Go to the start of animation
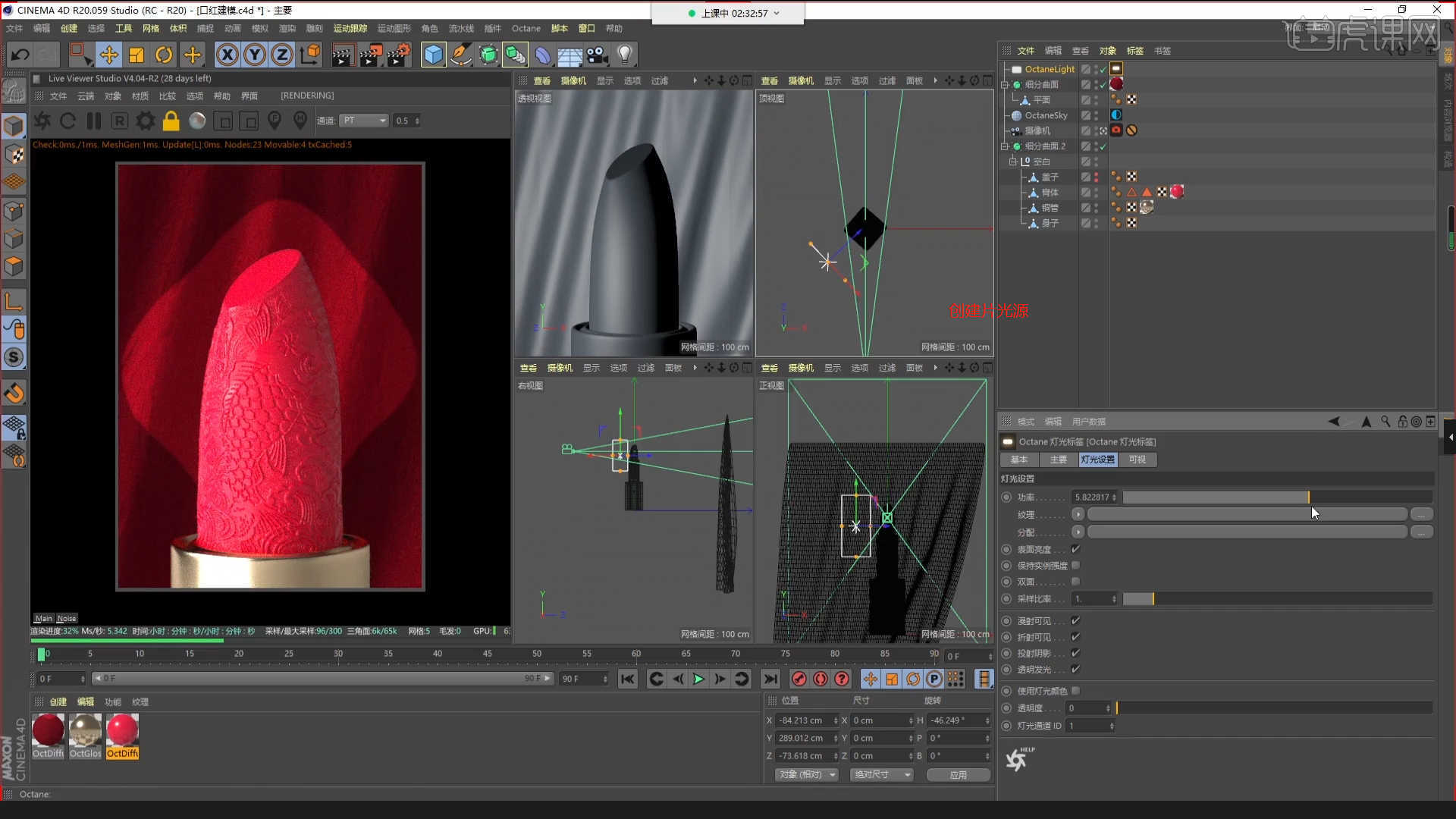 pyautogui.click(x=627, y=679)
